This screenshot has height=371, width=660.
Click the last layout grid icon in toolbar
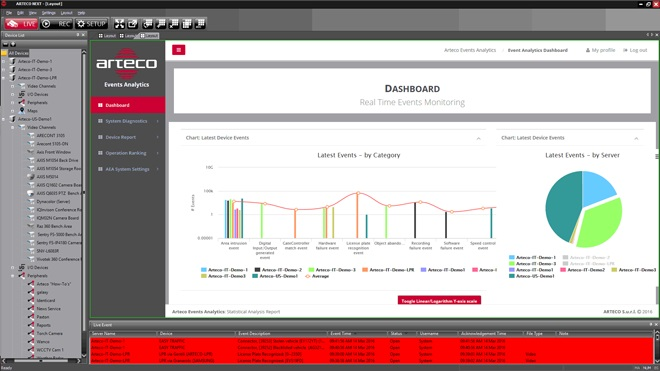point(200,24)
